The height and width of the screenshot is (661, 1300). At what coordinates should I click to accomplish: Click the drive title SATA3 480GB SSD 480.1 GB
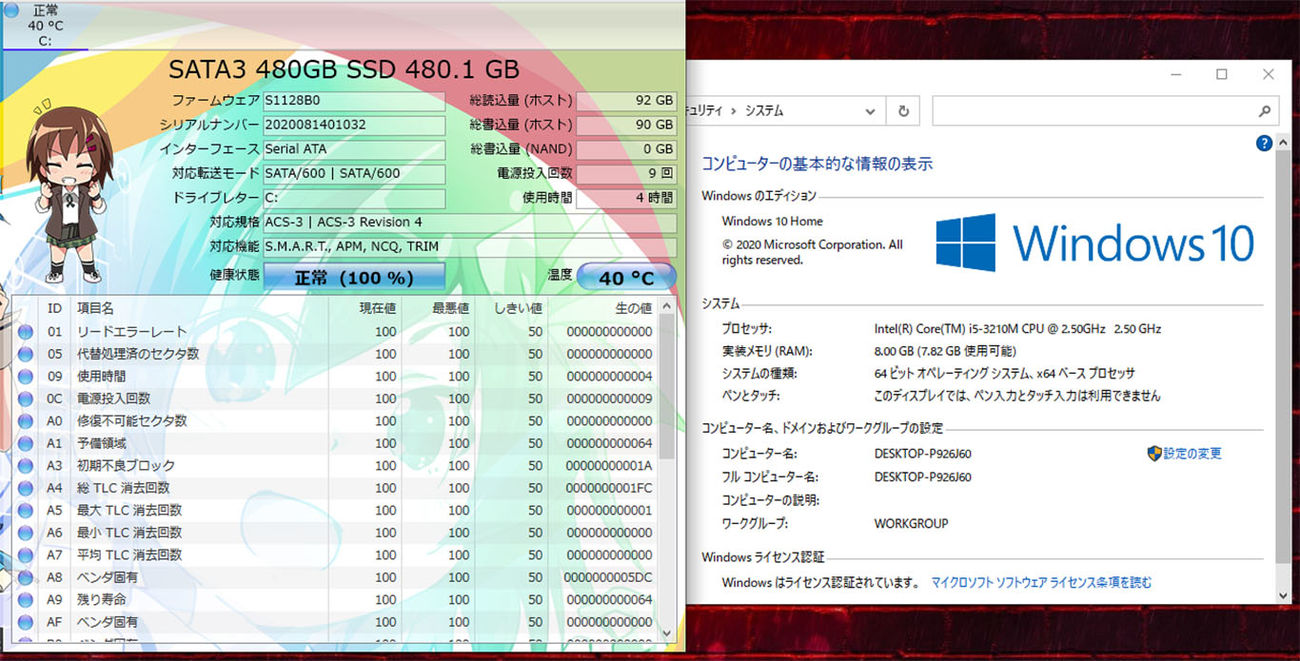[344, 69]
